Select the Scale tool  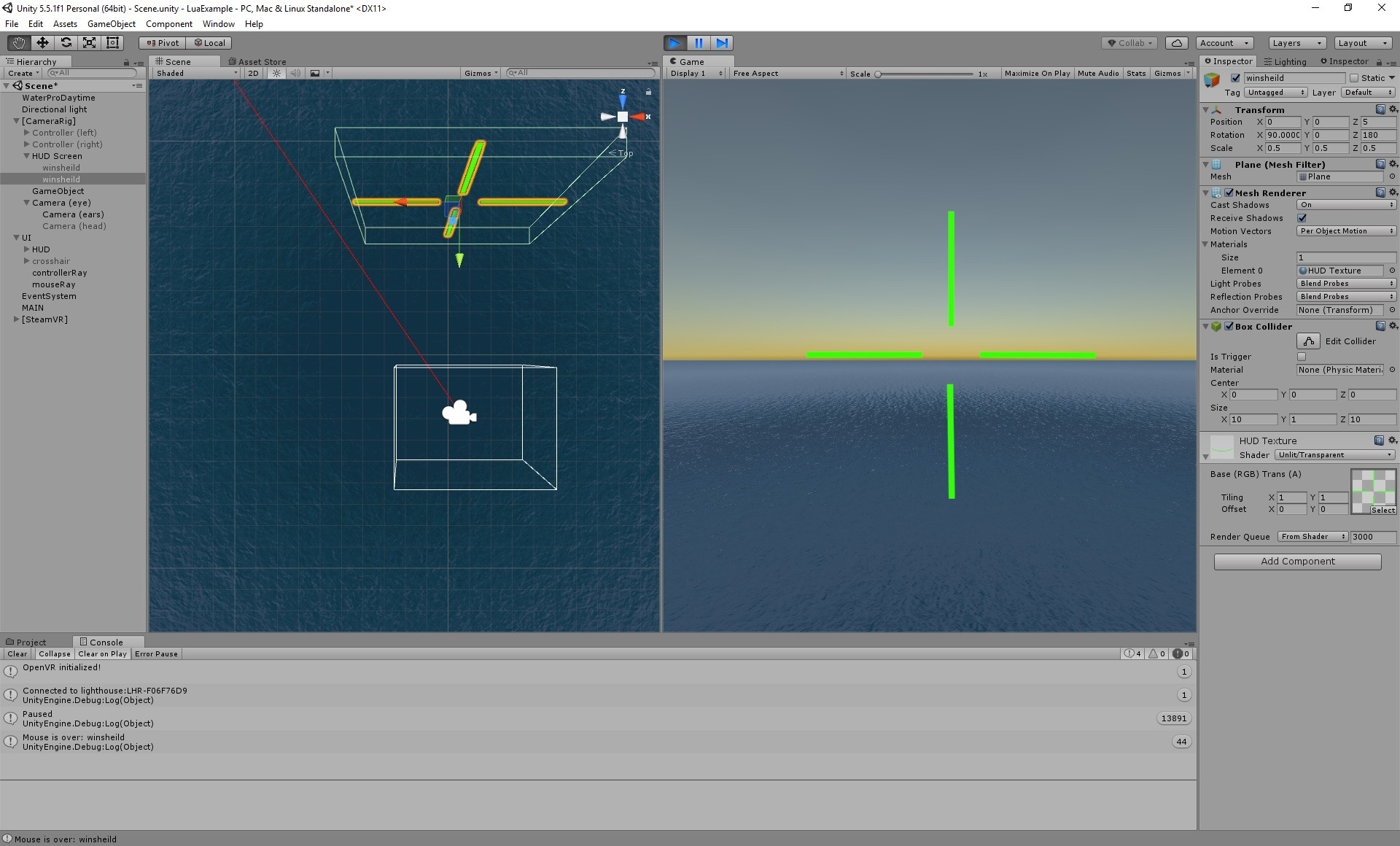pos(89,43)
